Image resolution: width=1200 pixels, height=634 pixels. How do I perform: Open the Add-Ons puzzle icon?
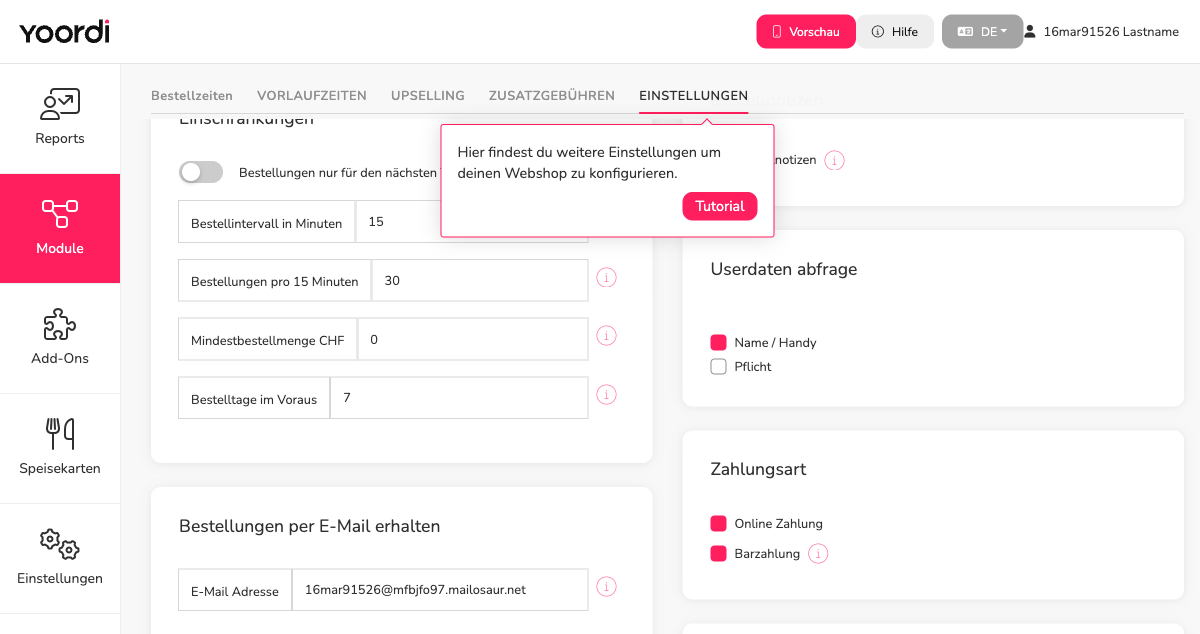pyautogui.click(x=60, y=324)
